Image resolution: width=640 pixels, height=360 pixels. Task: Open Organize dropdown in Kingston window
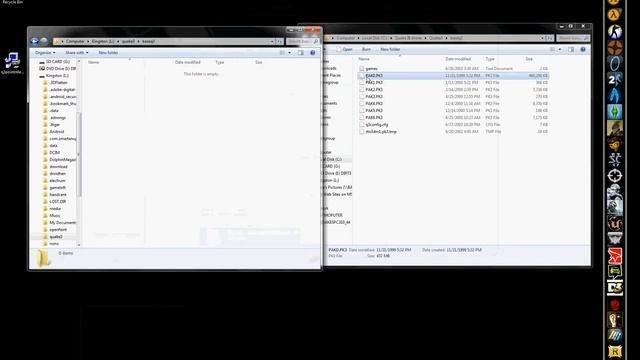click(45, 53)
